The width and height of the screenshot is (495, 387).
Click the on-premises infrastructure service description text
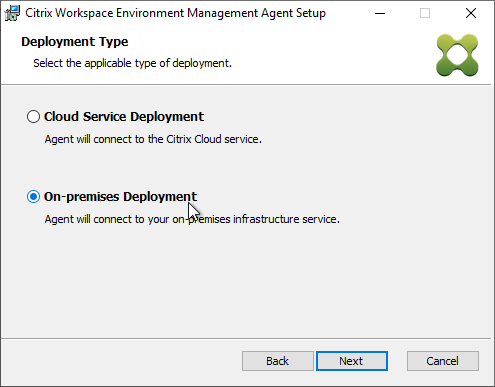[192, 219]
